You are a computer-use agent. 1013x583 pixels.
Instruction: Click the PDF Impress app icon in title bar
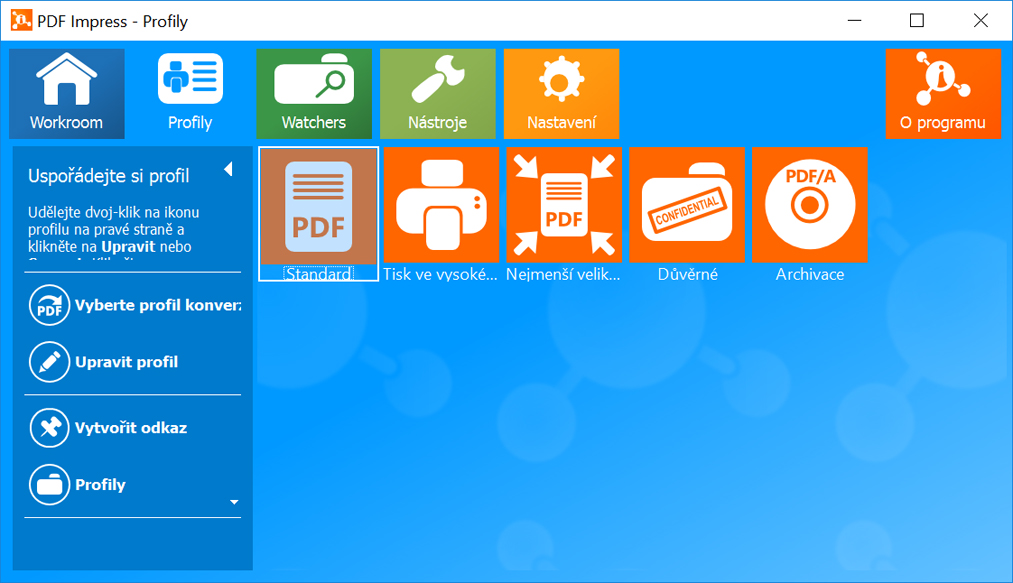click(x=19, y=21)
